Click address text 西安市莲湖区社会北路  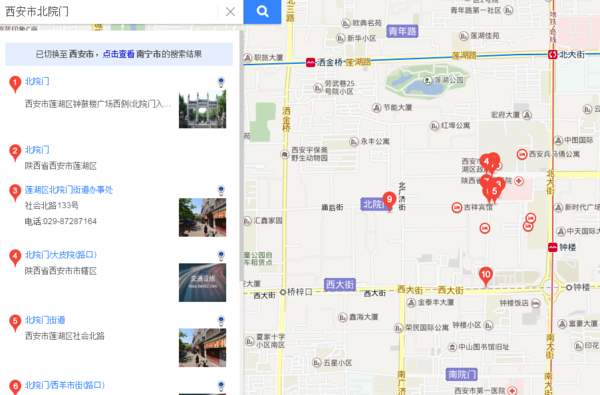(65, 336)
